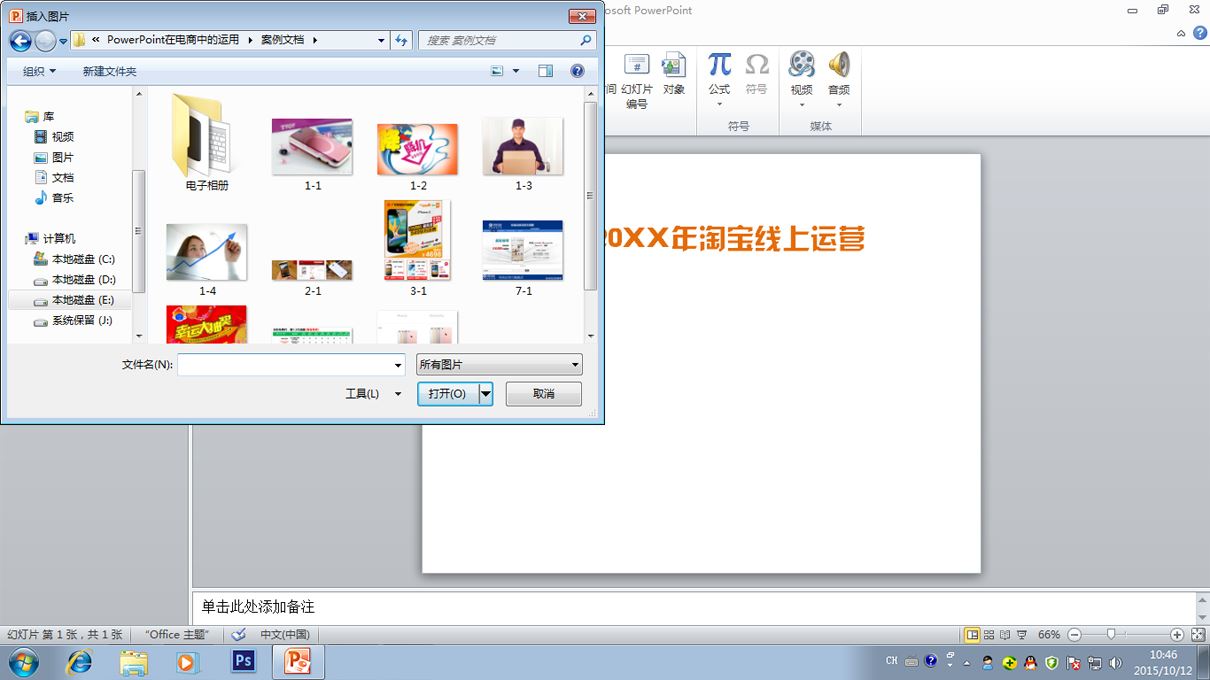Open 本地磁盘 (E:)

[x=74, y=300]
